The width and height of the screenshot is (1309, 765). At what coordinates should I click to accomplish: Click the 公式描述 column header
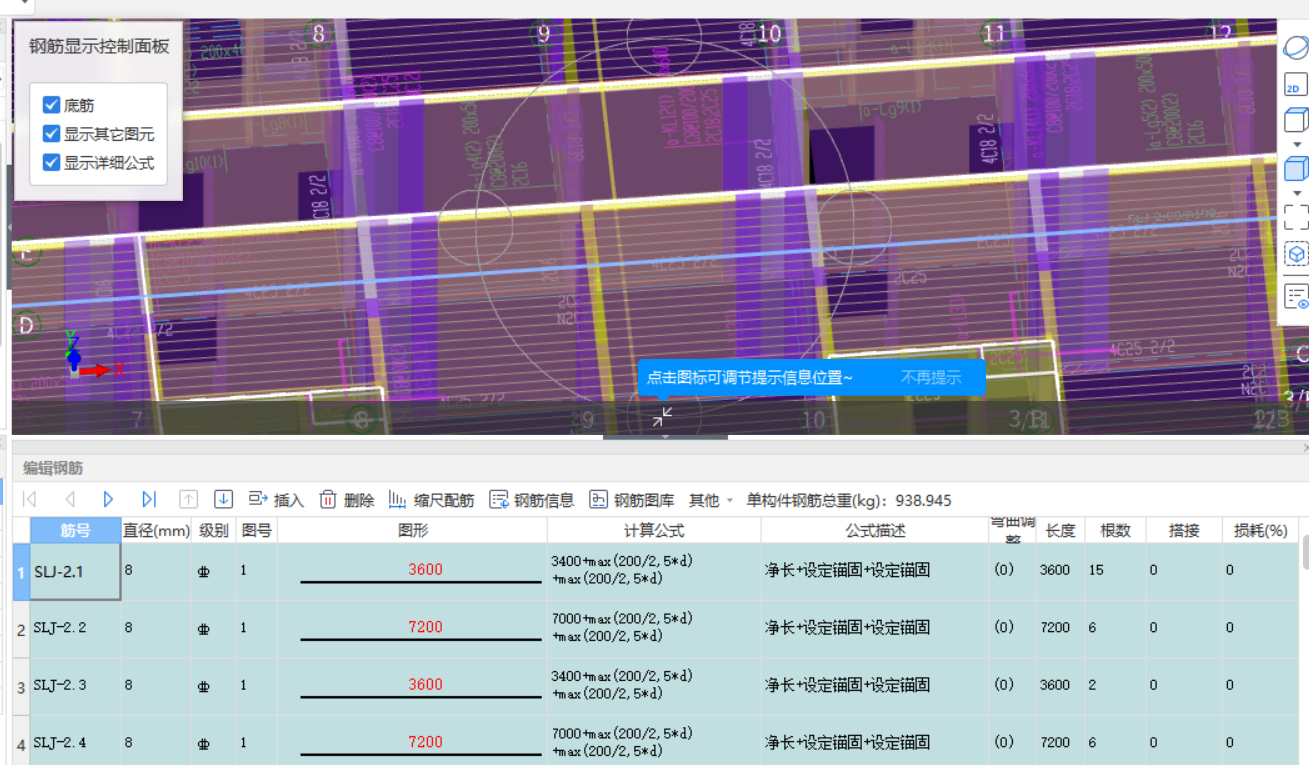(875, 530)
